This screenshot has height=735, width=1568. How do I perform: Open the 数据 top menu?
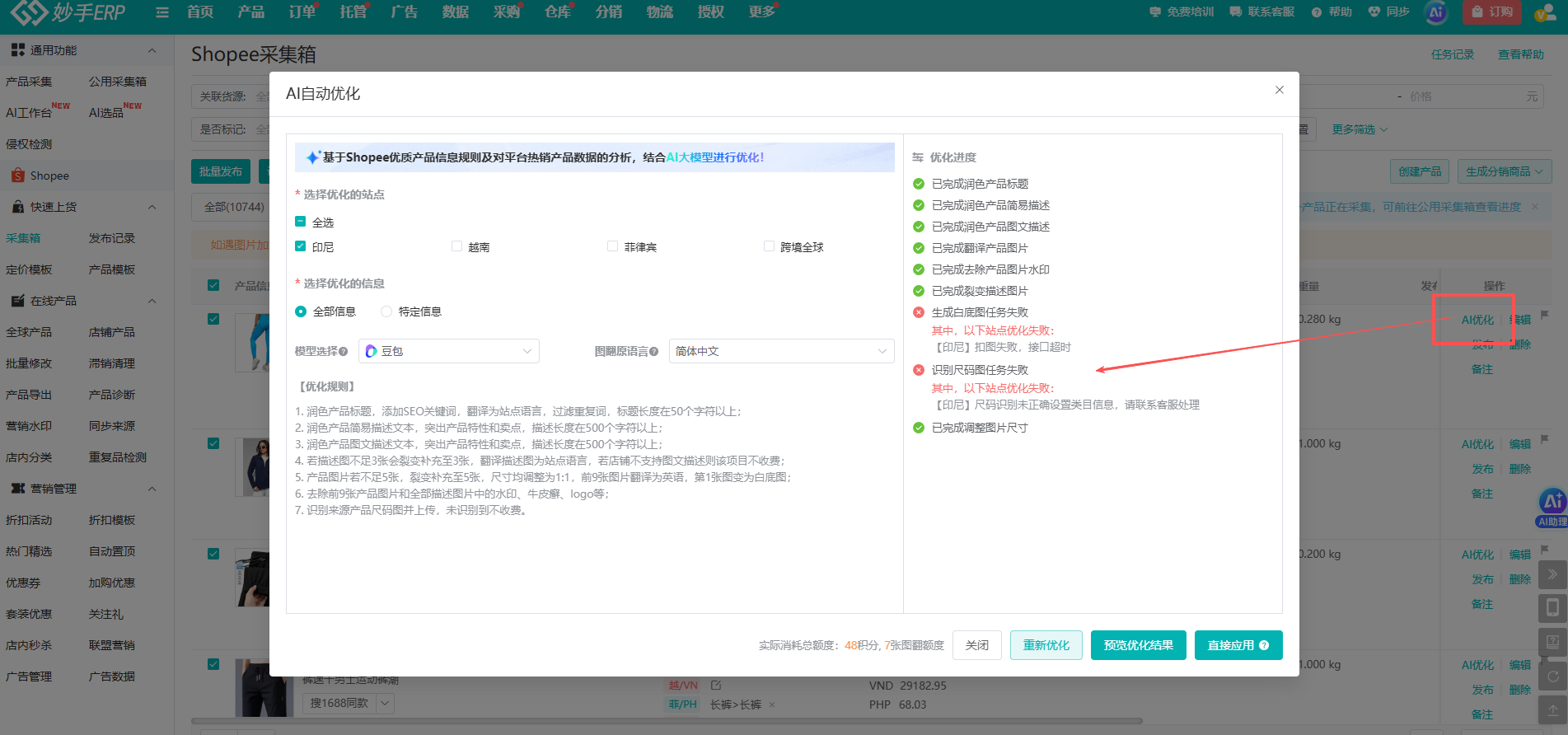click(x=455, y=12)
